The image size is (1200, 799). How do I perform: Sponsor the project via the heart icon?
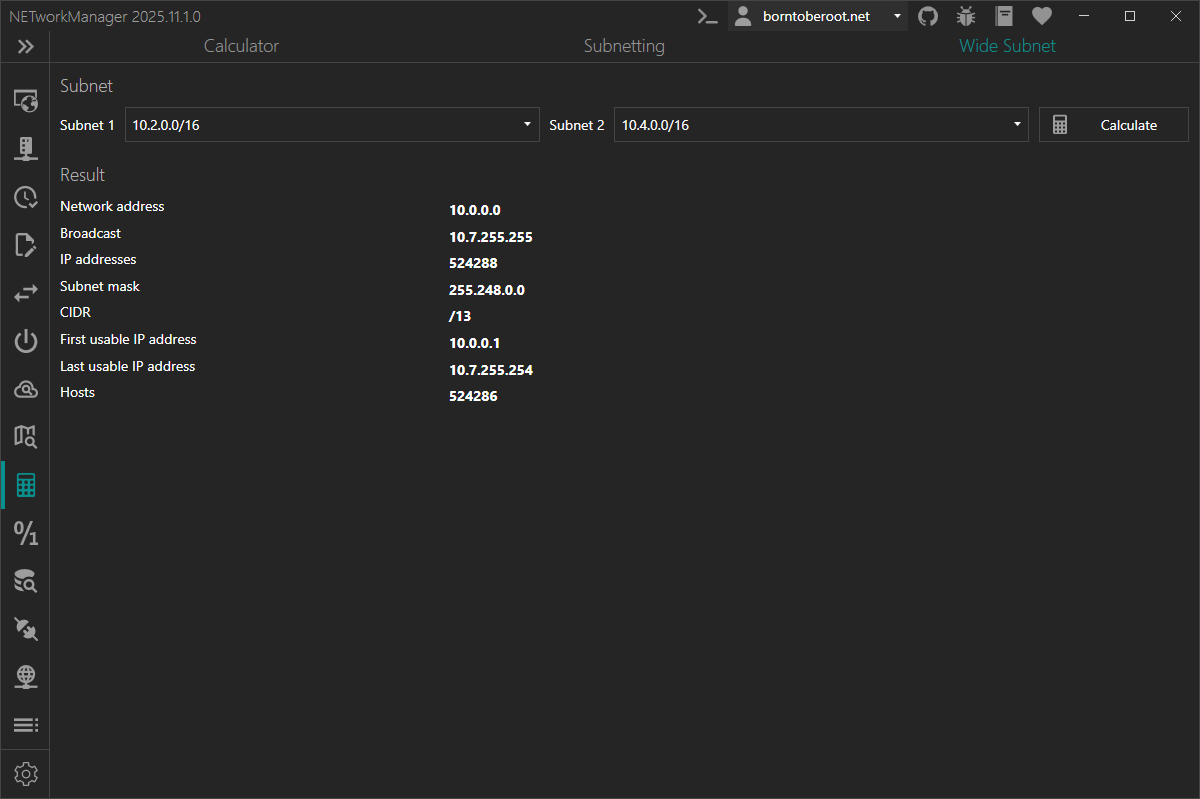coord(1041,16)
